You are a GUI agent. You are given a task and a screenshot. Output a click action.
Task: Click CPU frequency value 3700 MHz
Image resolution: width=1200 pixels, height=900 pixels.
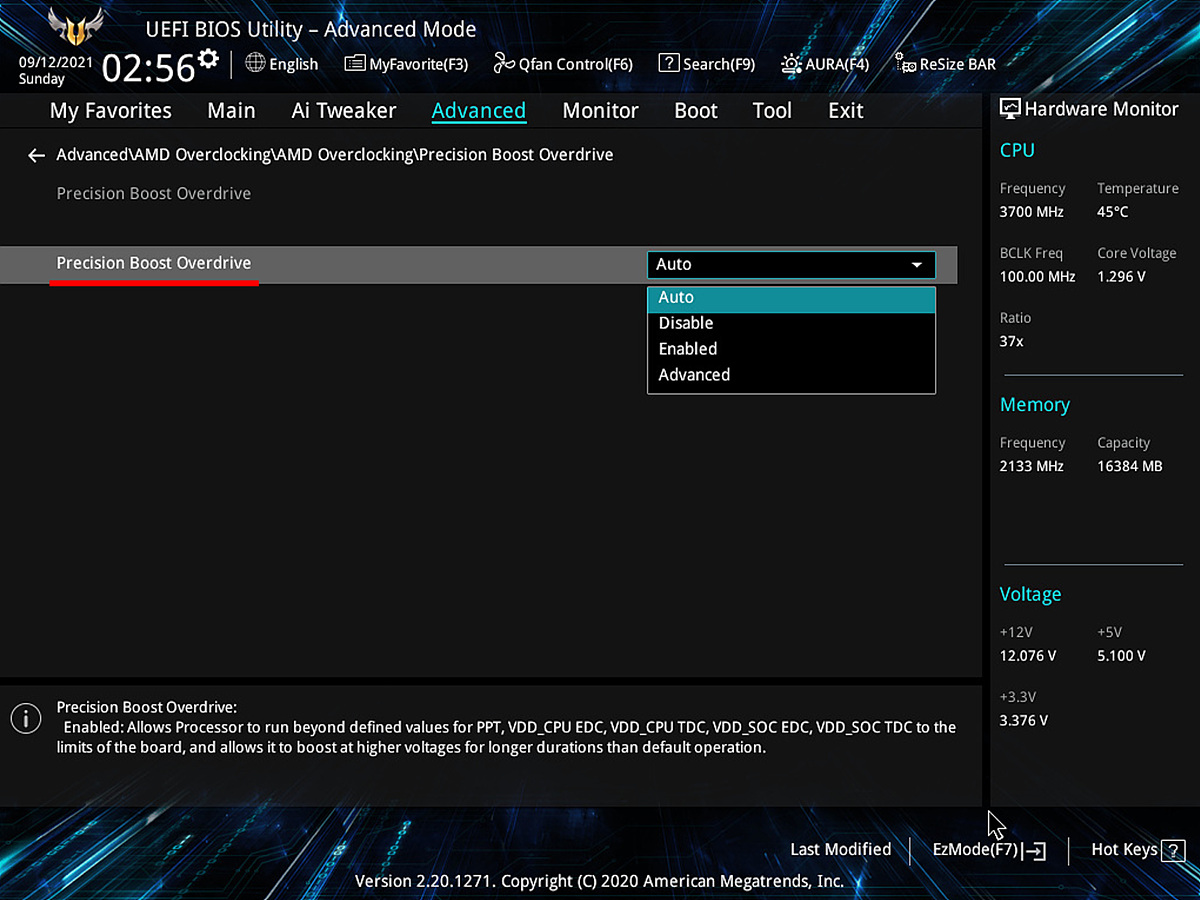1031,212
